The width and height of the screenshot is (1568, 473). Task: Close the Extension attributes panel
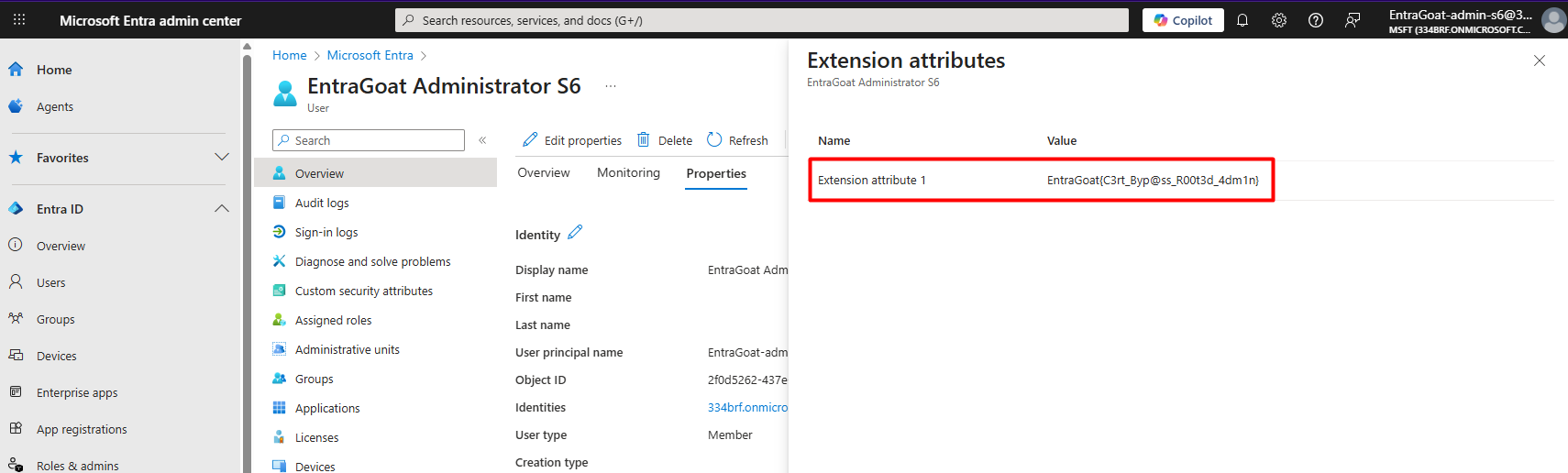click(x=1539, y=60)
